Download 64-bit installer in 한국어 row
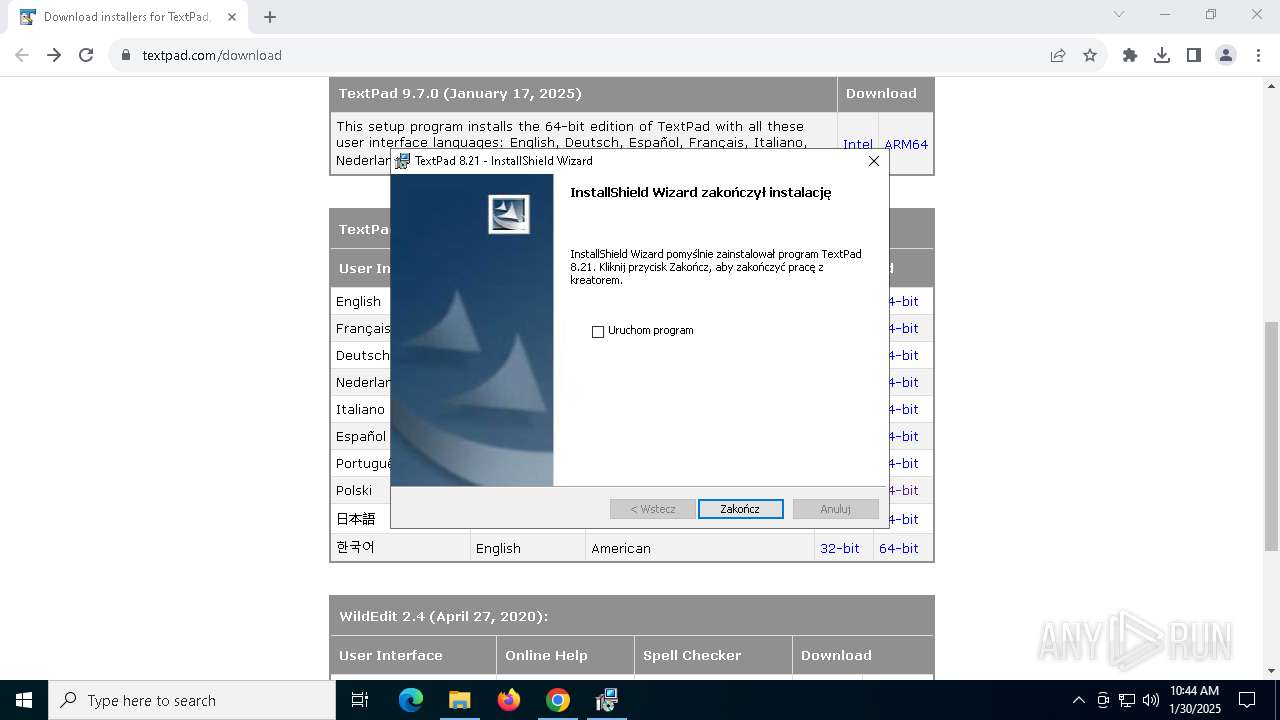The height and width of the screenshot is (720, 1280). click(898, 548)
